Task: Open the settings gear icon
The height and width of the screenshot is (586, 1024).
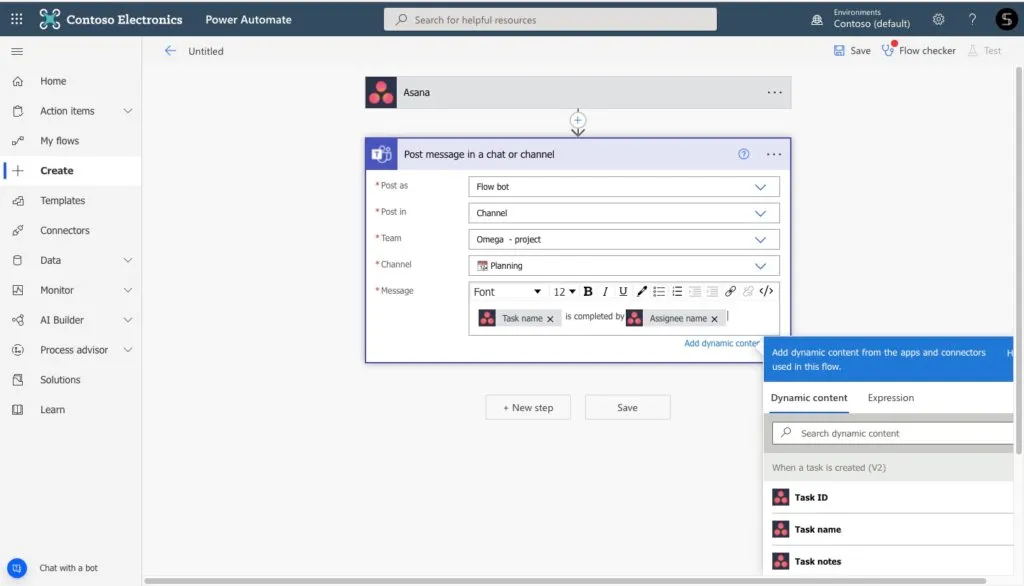Action: (938, 19)
